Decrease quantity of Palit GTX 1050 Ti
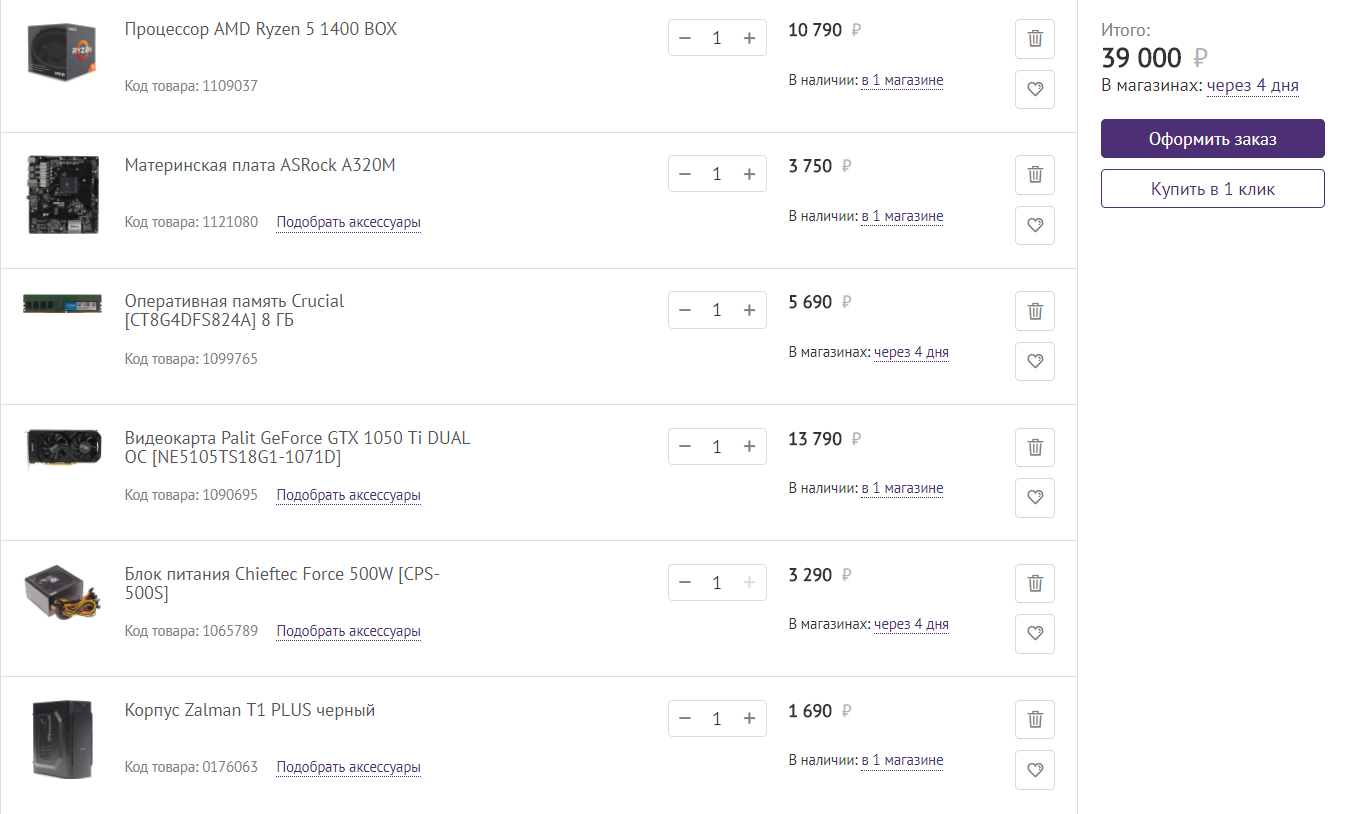 (685, 446)
